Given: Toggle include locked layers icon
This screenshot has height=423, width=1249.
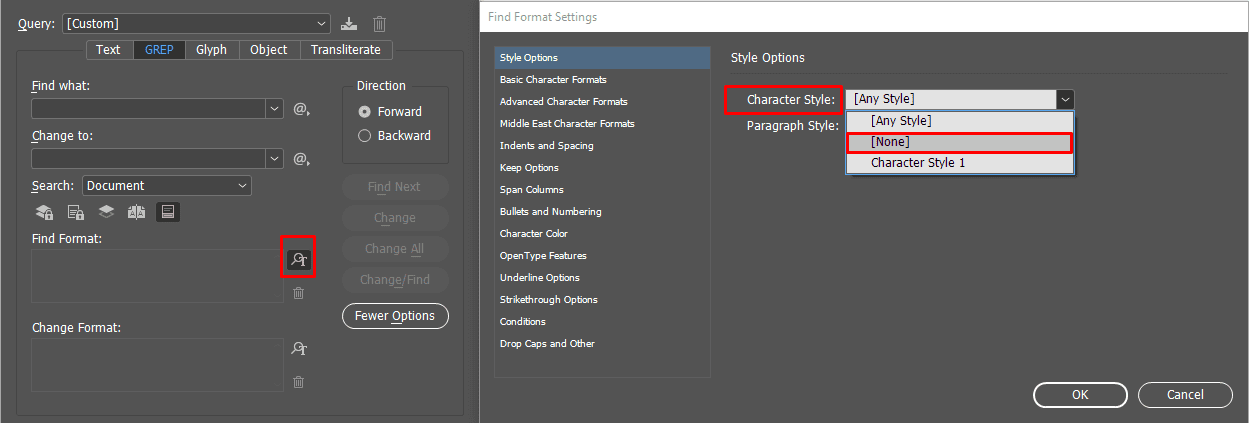Looking at the screenshot, I should point(45,212).
